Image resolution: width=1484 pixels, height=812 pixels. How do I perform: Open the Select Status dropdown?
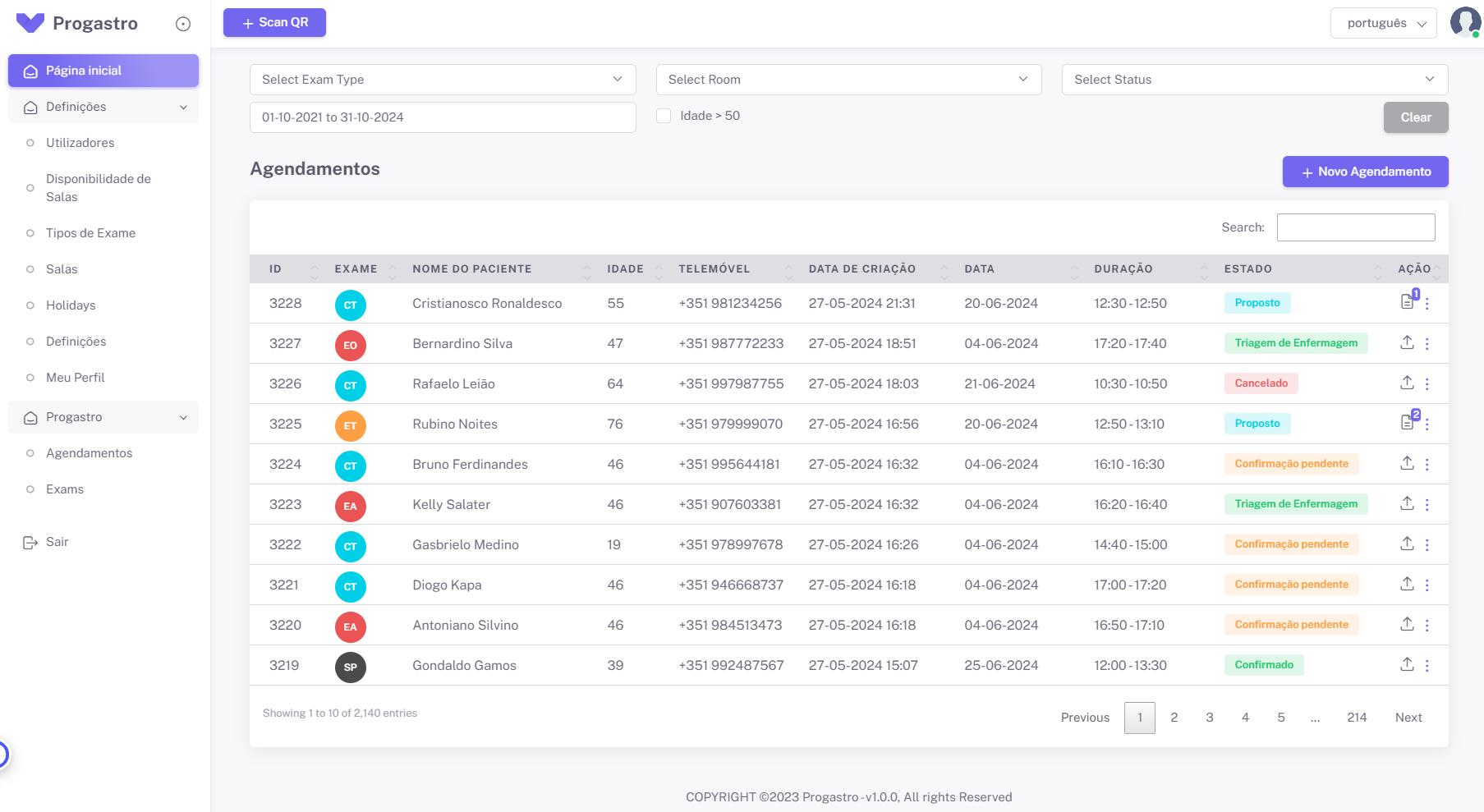(1255, 80)
